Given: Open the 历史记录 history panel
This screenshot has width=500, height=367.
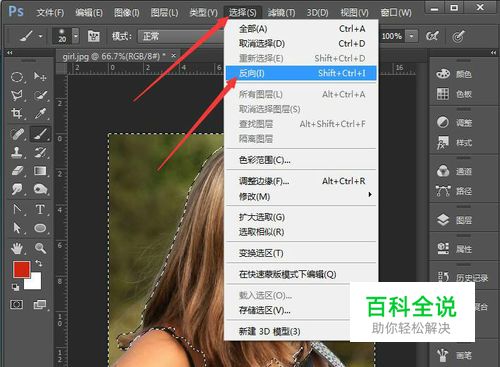Looking at the screenshot, I should pos(463,277).
